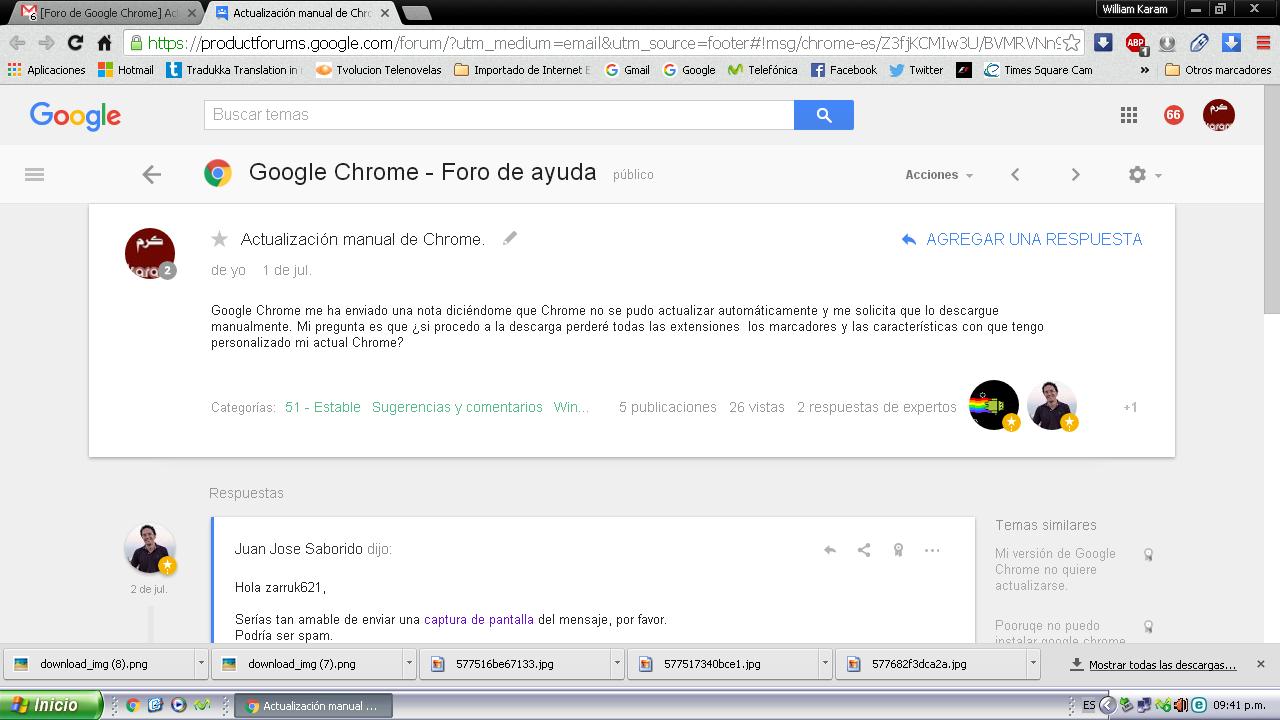The width and height of the screenshot is (1280, 720).
Task: Click the Google logo
Action: click(x=75, y=116)
